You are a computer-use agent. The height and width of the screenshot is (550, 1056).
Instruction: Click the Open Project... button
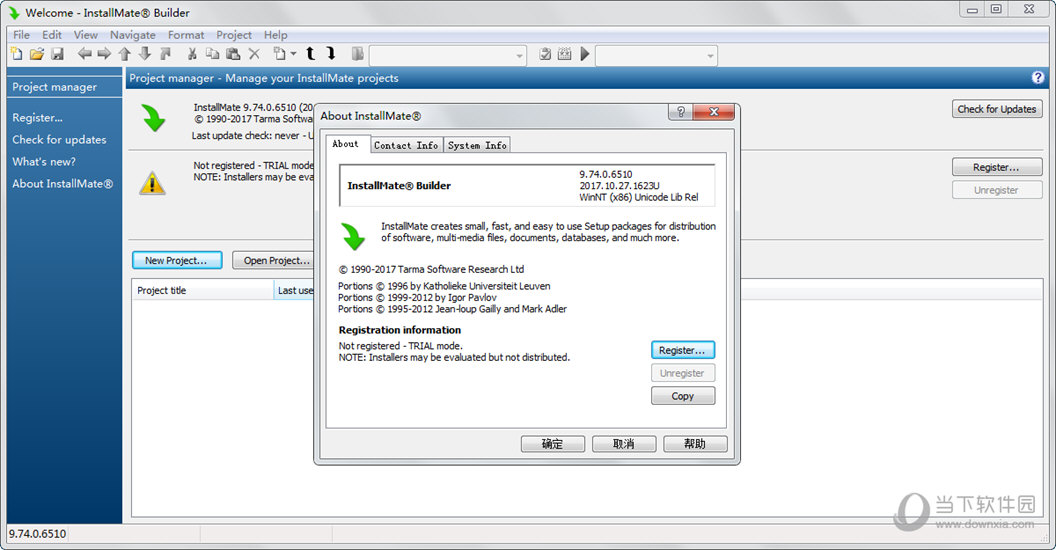pyautogui.click(x=276, y=260)
